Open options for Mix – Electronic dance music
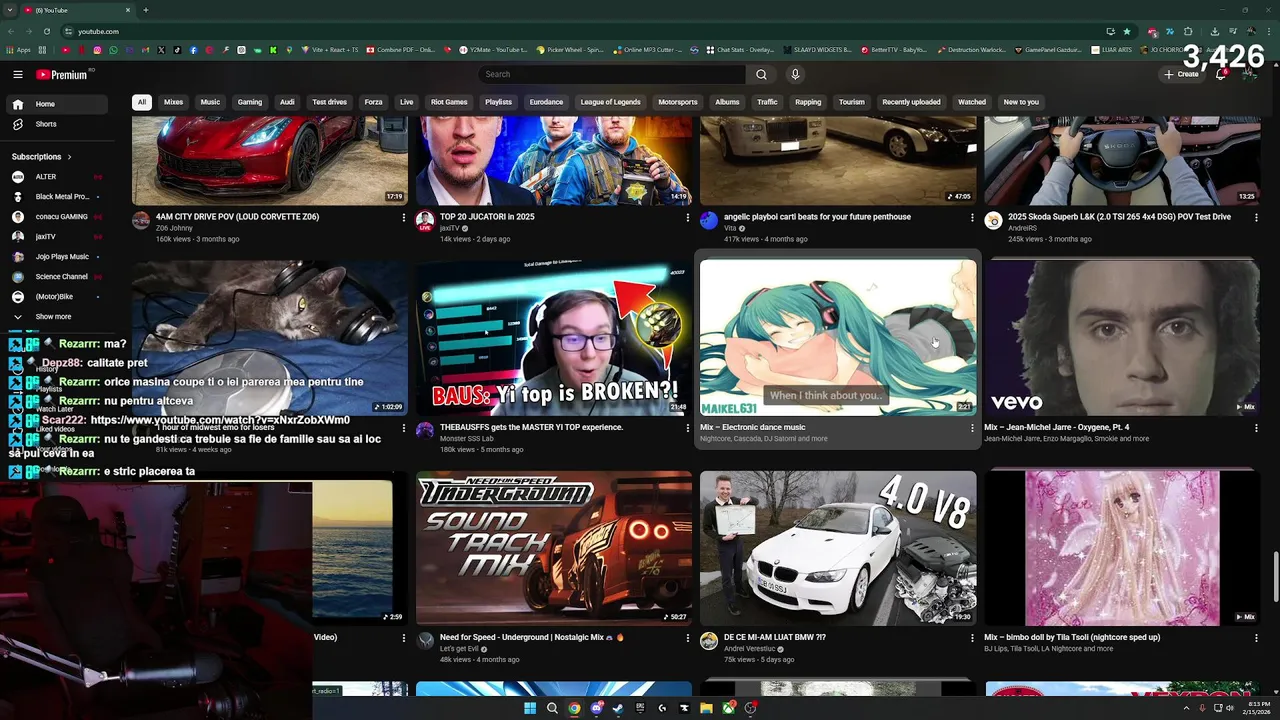Image resolution: width=1280 pixels, height=720 pixels. 972,427
